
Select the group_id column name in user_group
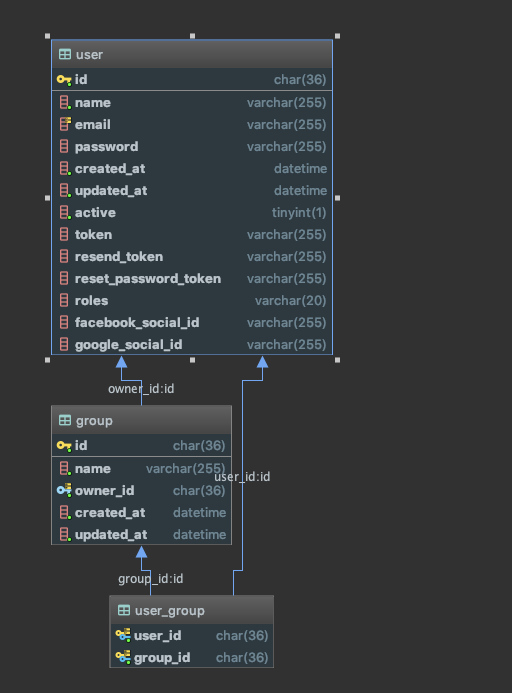(x=162, y=658)
